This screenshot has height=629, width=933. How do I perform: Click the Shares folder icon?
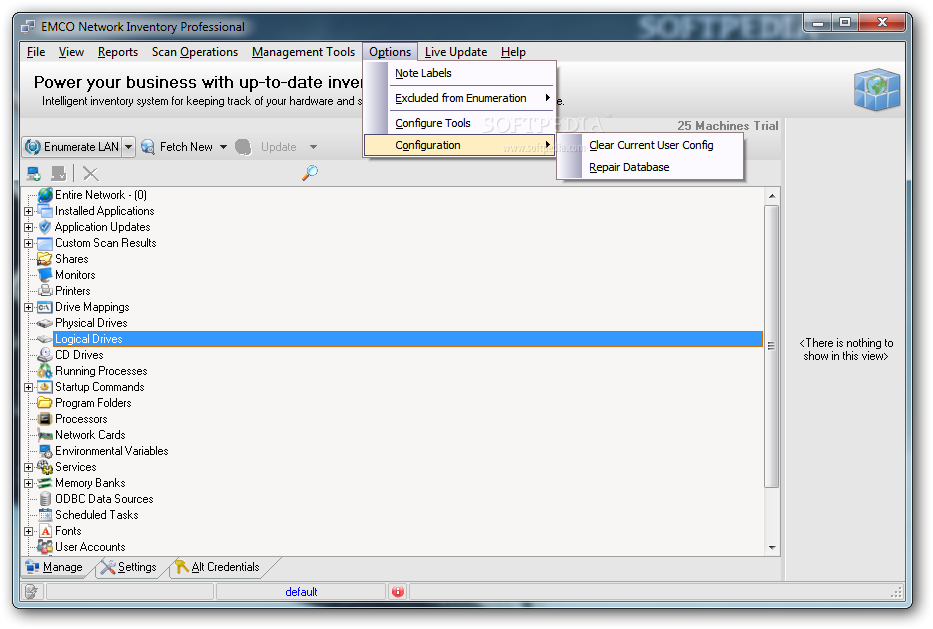(45, 259)
